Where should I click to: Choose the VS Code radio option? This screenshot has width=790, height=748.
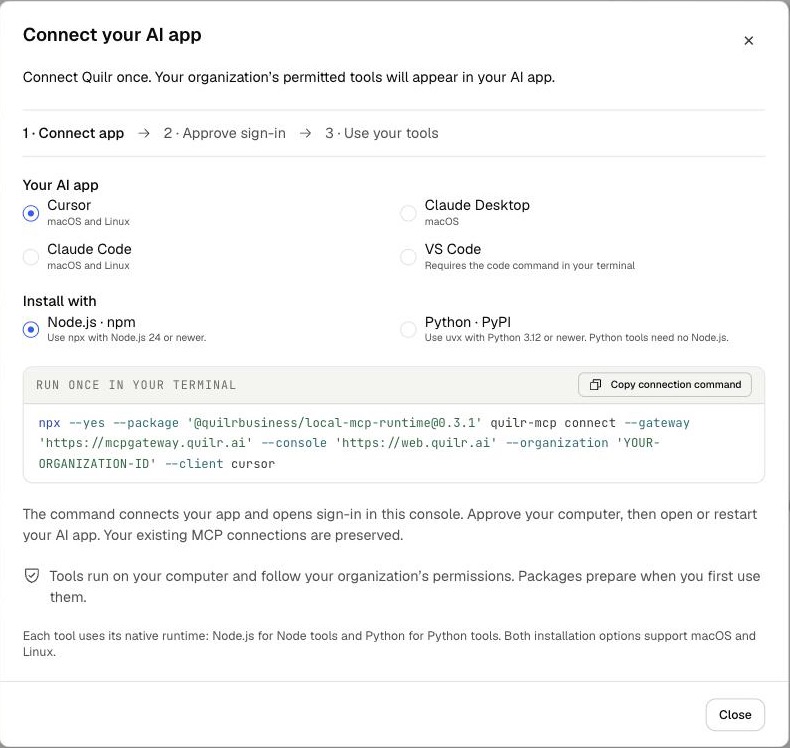[x=408, y=257]
